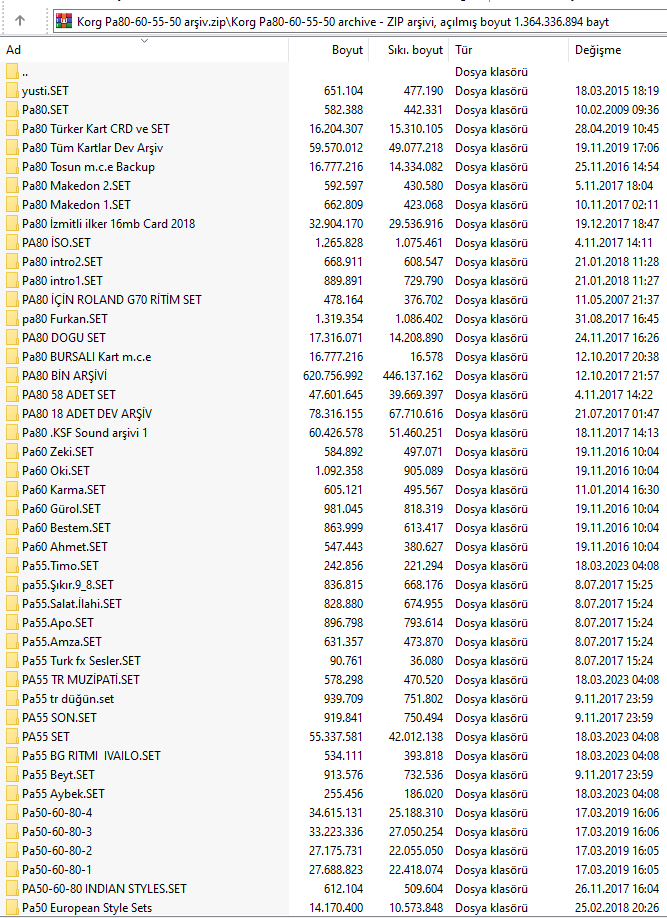Image resolution: width=667 pixels, height=918 pixels.
Task: Click folder icon of yusti.SET
Action: tap(12, 91)
